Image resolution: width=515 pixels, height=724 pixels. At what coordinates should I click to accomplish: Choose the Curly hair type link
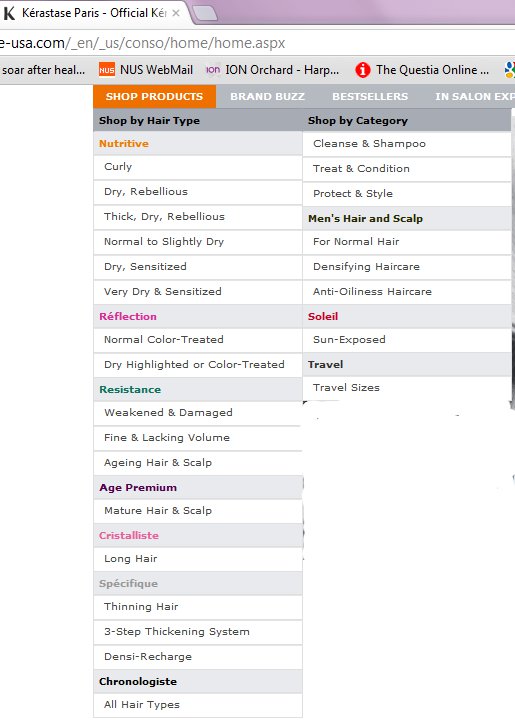[198, 167]
